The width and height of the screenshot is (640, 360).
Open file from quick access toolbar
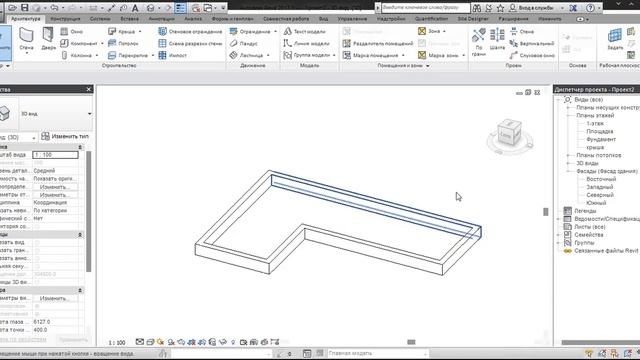(x=12, y=8)
